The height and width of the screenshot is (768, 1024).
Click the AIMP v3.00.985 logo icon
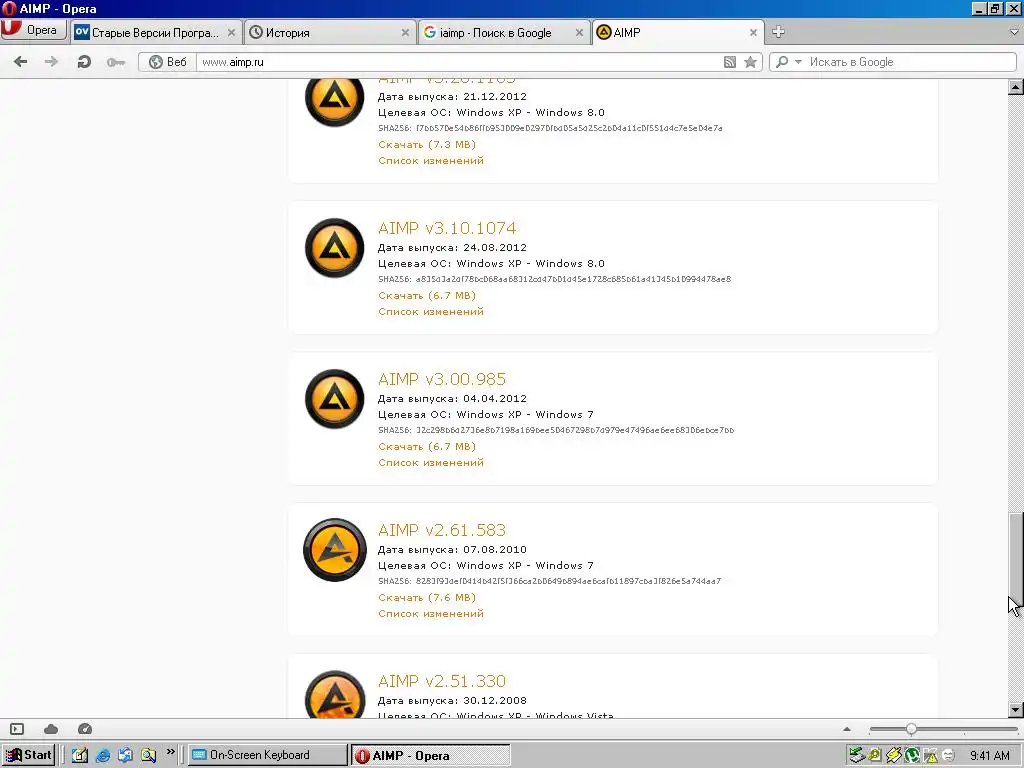[x=334, y=399]
